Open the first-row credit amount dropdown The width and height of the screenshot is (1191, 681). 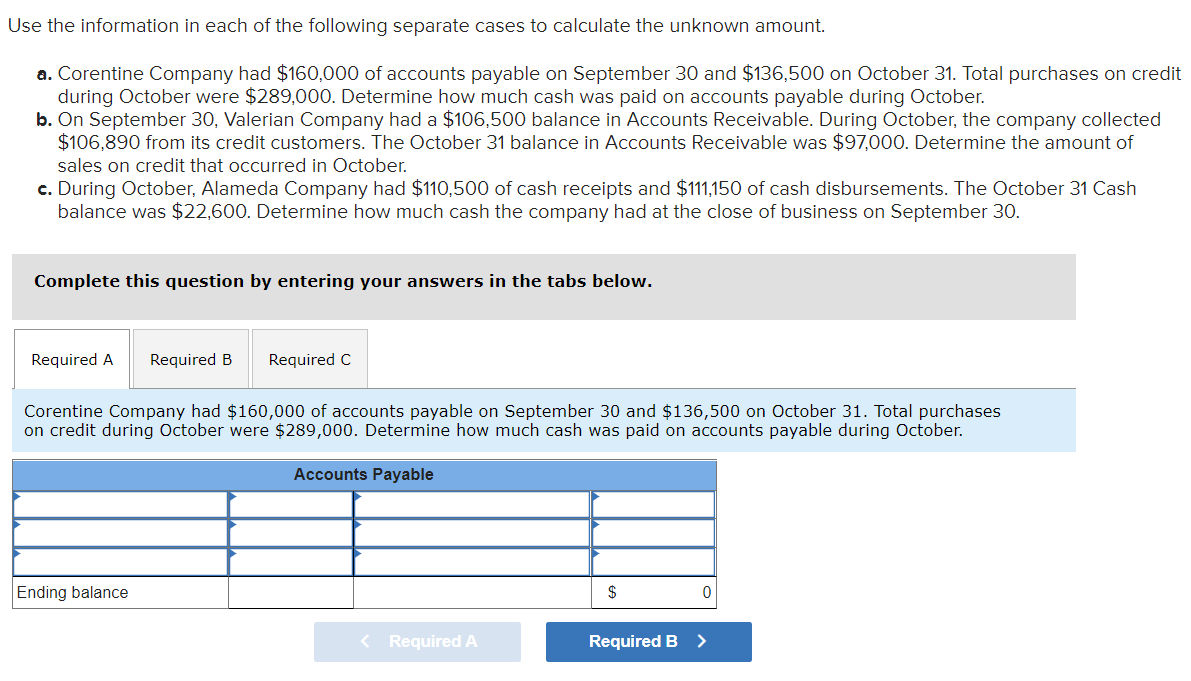tap(652, 504)
